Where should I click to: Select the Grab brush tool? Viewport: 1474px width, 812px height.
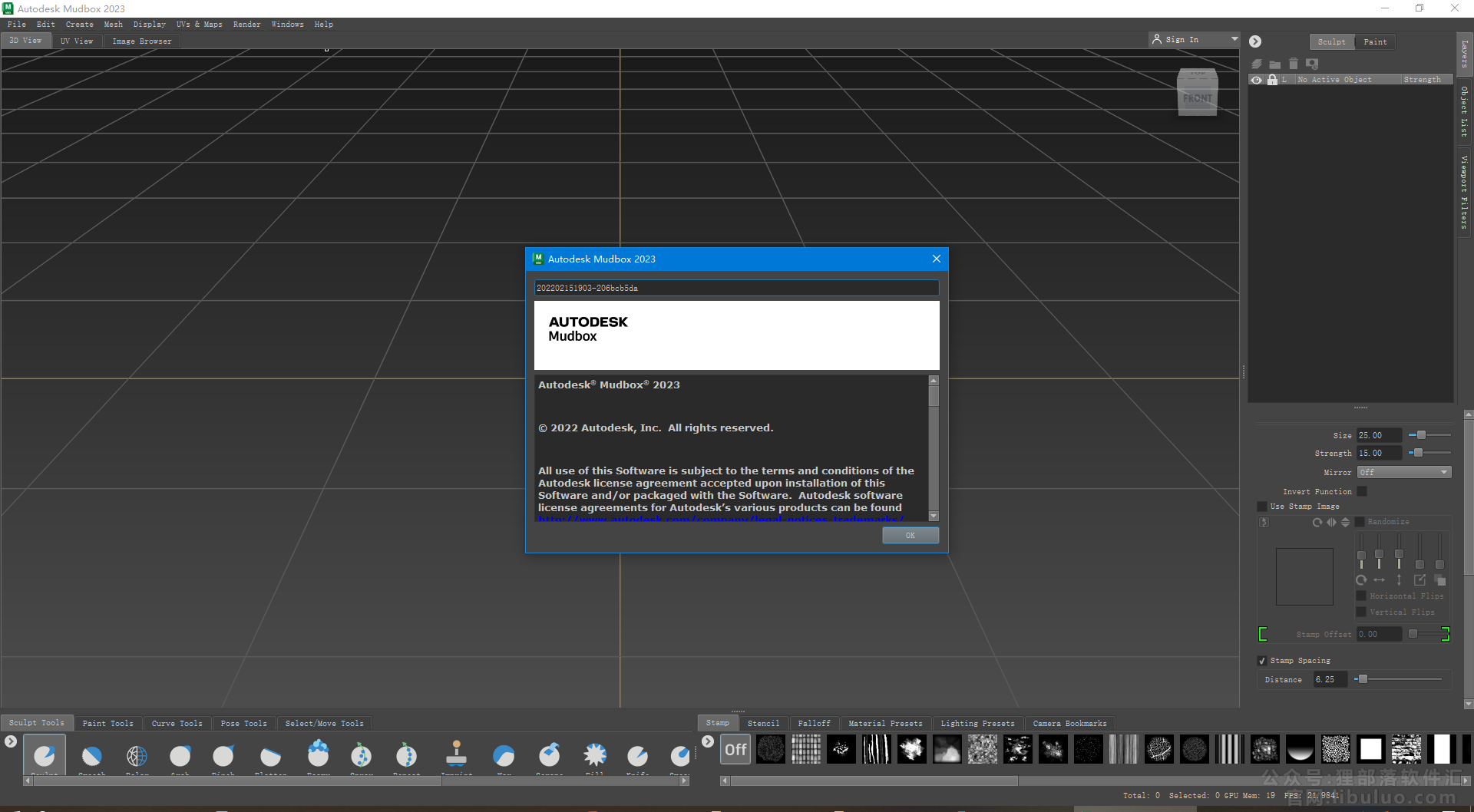pos(180,756)
